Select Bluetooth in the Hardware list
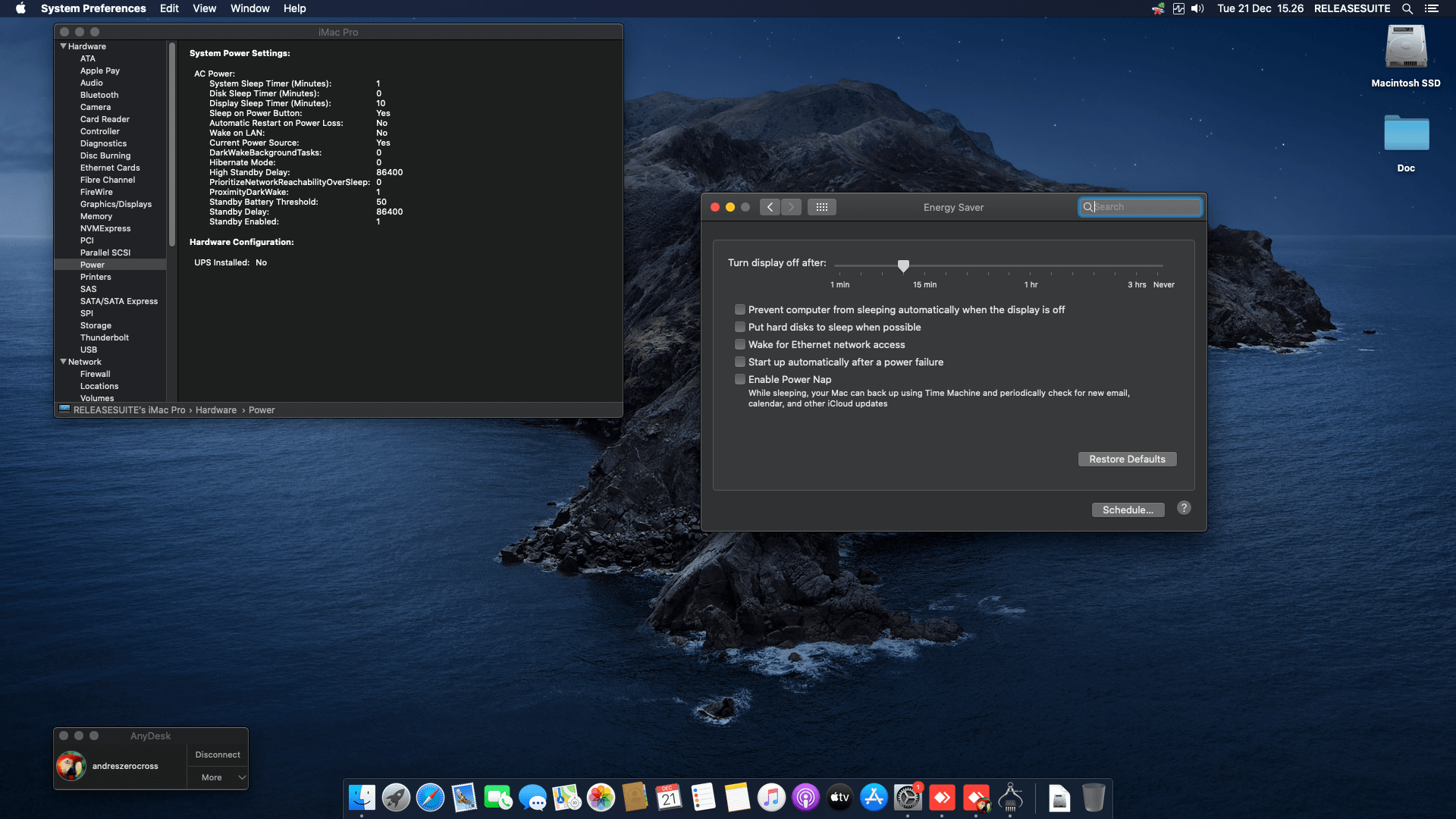Screen dimensions: 1456x819 point(99,95)
